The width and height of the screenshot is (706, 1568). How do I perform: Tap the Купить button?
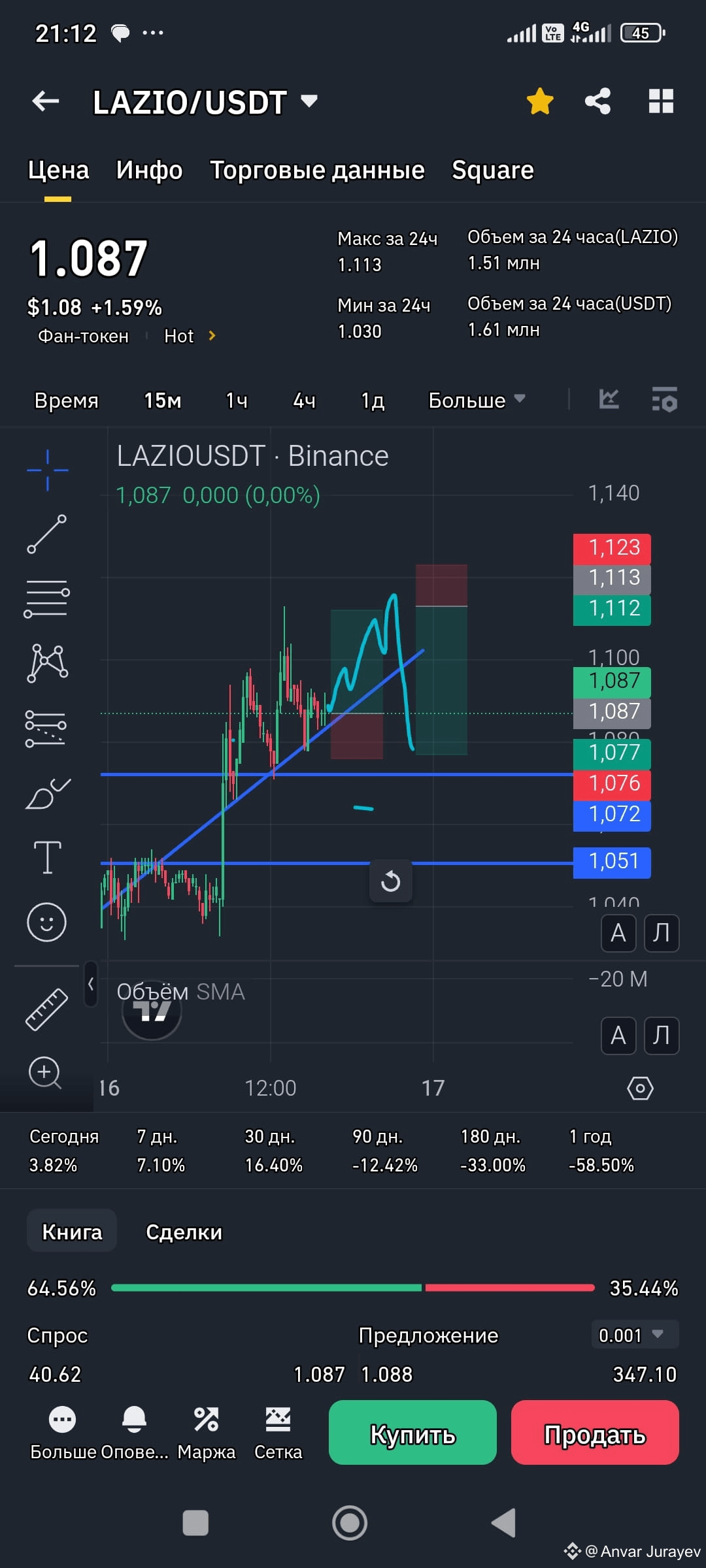point(412,1432)
